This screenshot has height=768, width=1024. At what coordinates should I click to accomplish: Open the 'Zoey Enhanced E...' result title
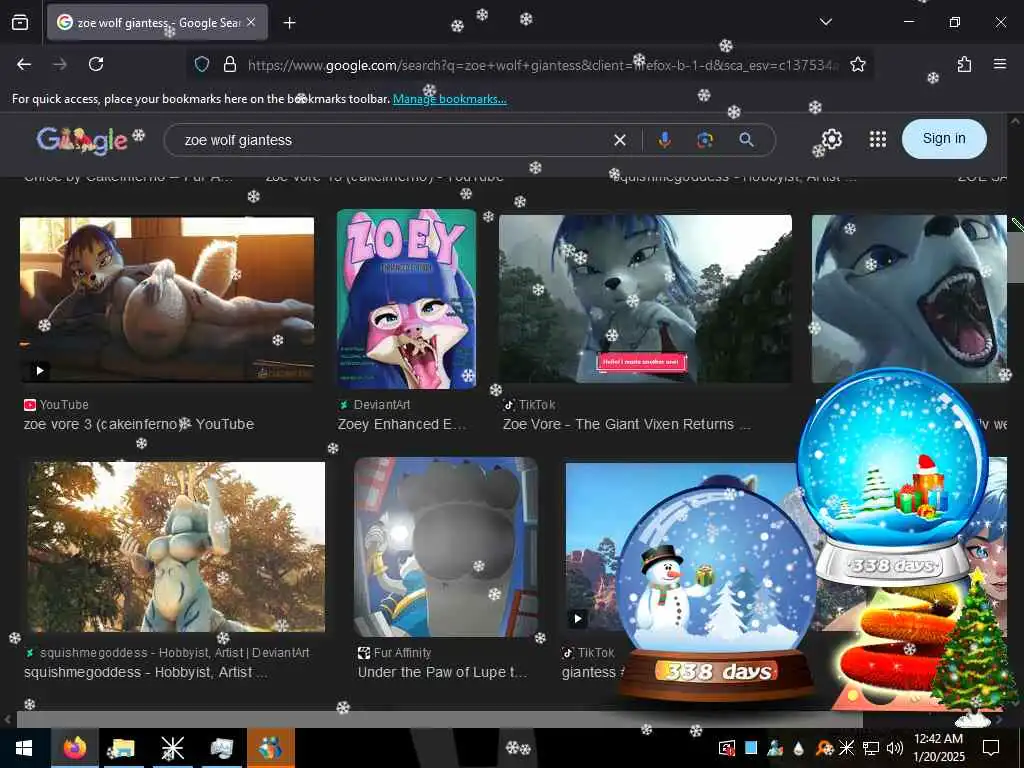[402, 424]
